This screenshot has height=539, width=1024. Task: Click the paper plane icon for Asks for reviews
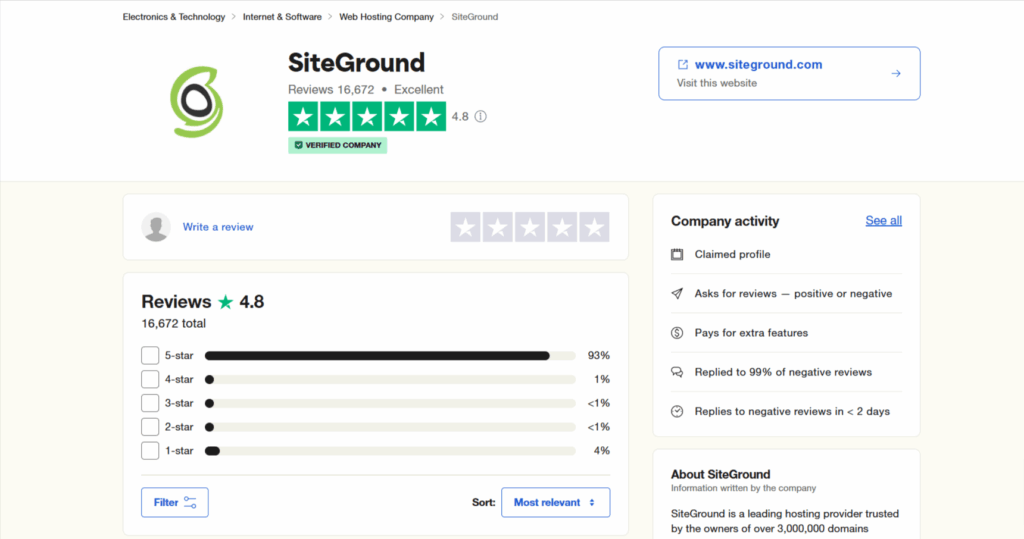677,294
